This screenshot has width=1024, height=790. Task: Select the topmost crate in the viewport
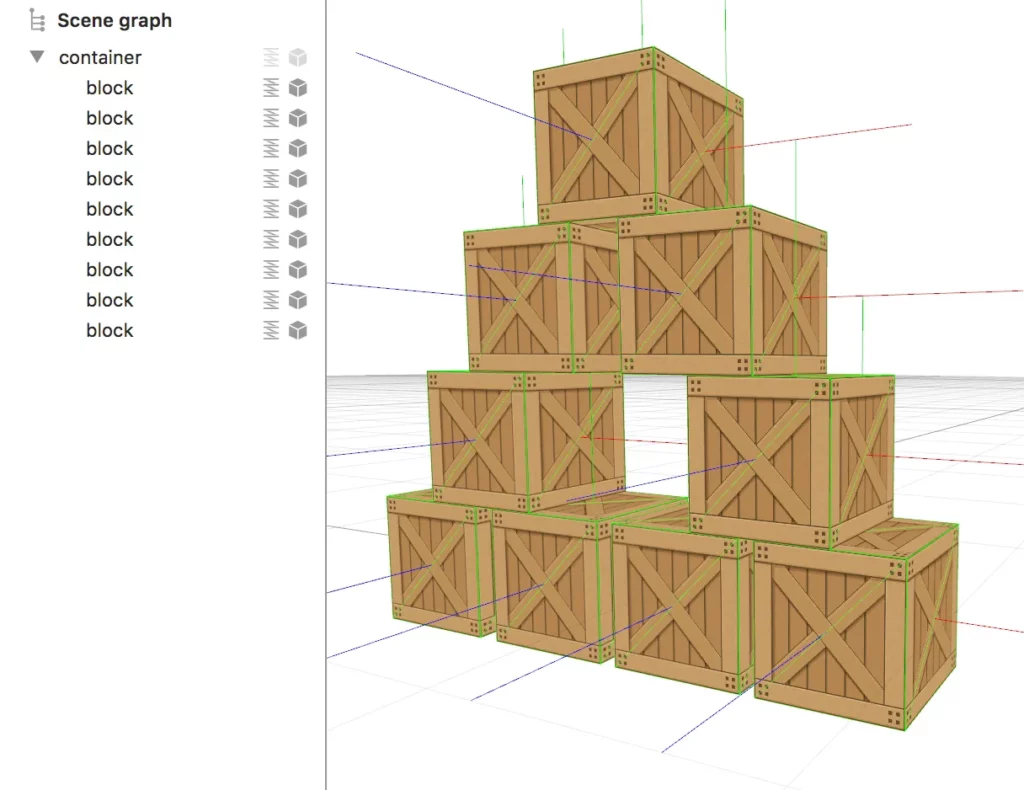(x=637, y=134)
